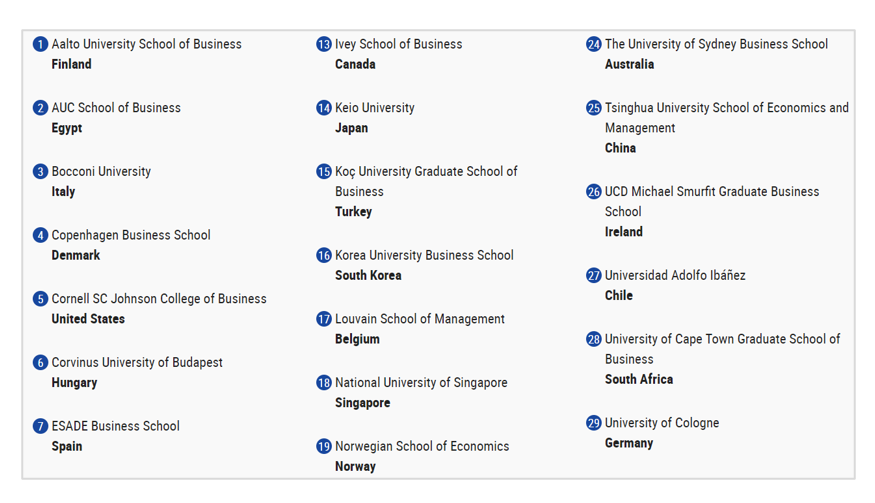Click University of Cape Town Graduate School
Image resolution: width=875 pixels, height=503 pixels.
pyautogui.click(x=723, y=349)
